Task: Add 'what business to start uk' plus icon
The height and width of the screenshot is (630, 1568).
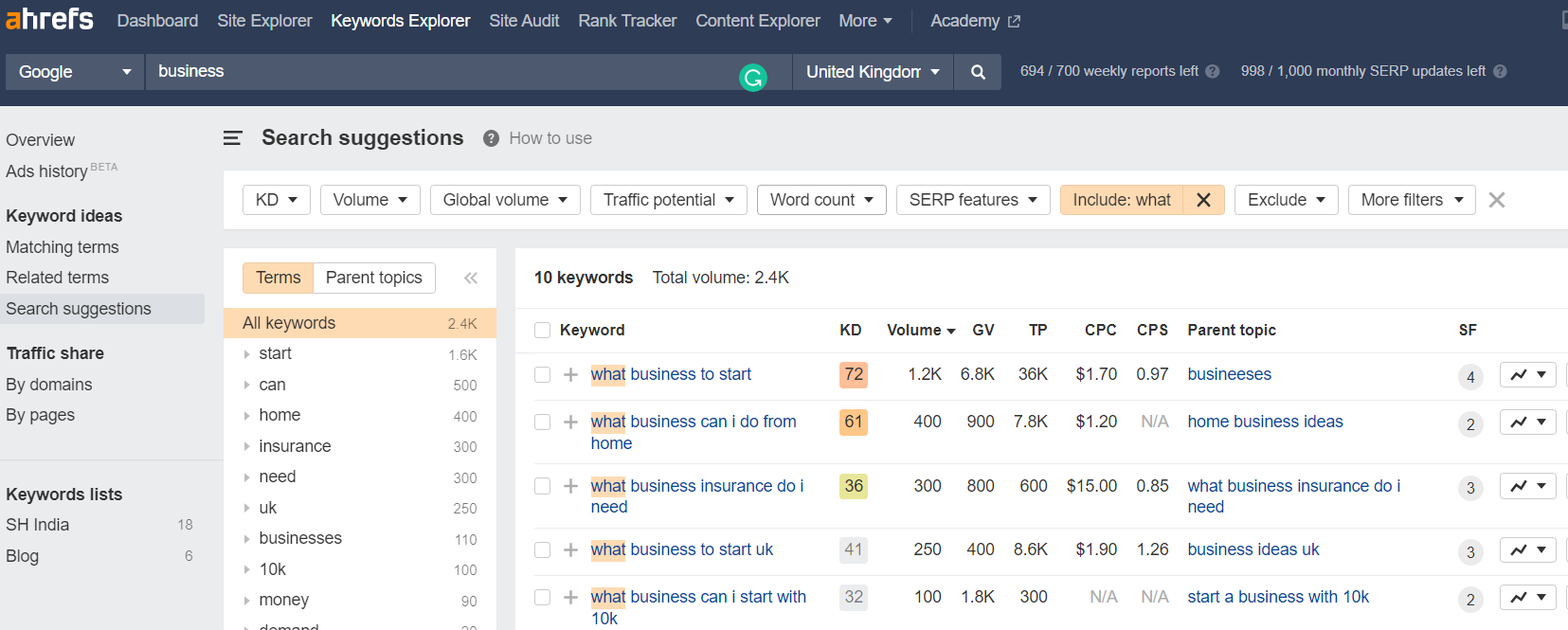Action: click(570, 549)
